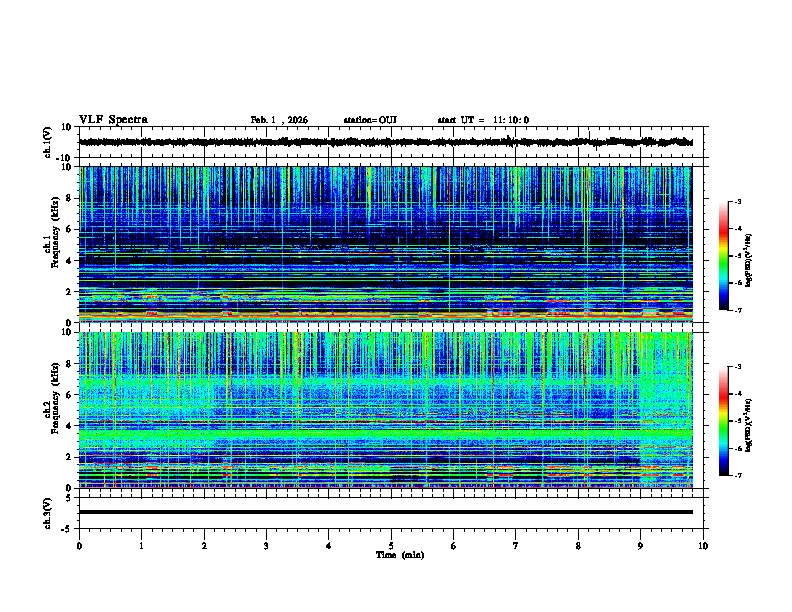Click the ch.1 voltage waveform trace

point(385,142)
